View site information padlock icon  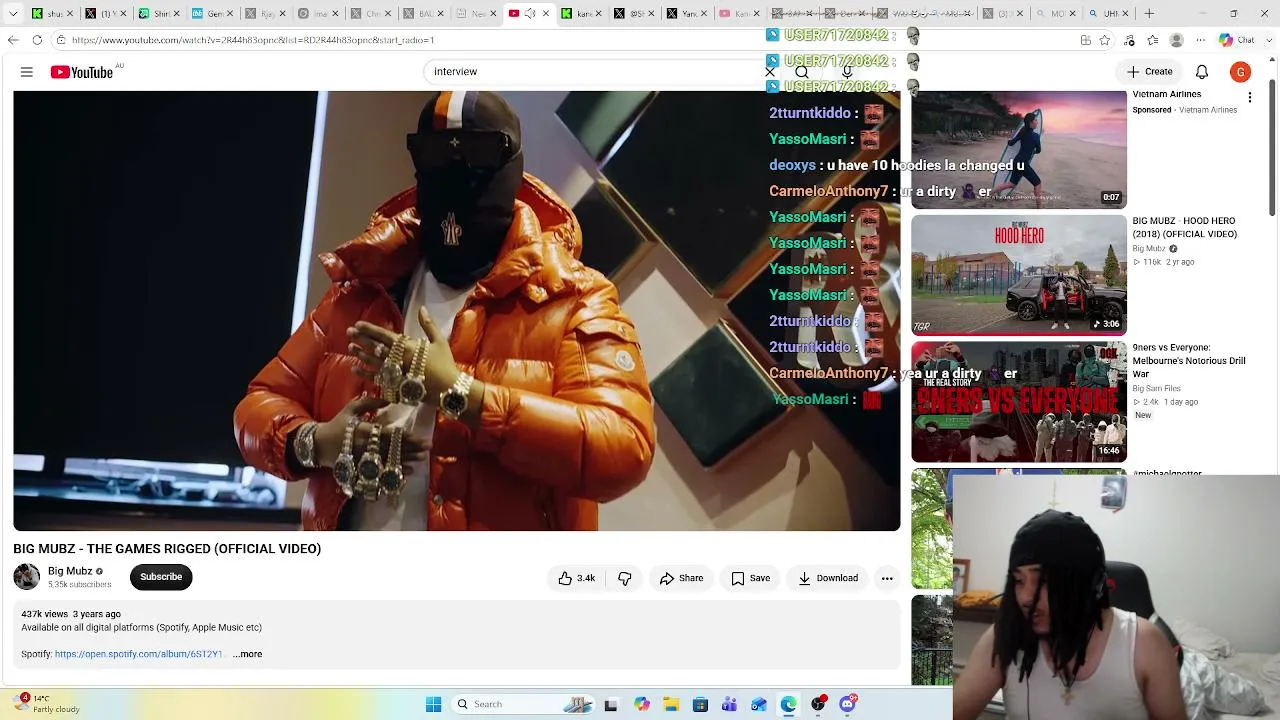tap(61, 40)
